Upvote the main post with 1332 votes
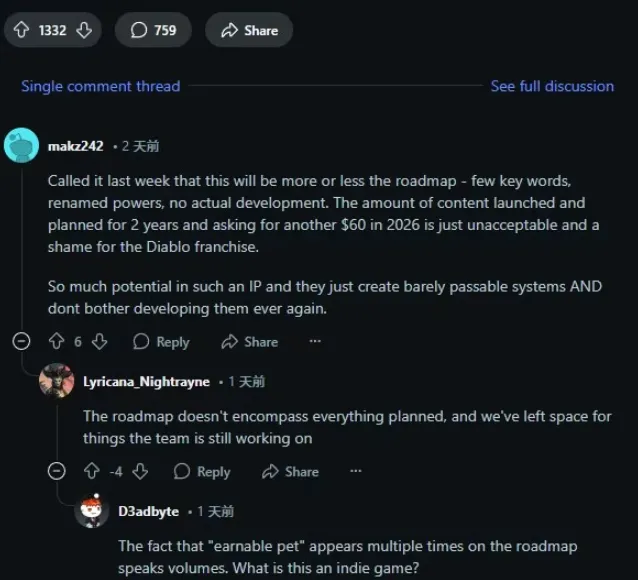Image resolution: width=638 pixels, height=580 pixels. (x=21, y=30)
